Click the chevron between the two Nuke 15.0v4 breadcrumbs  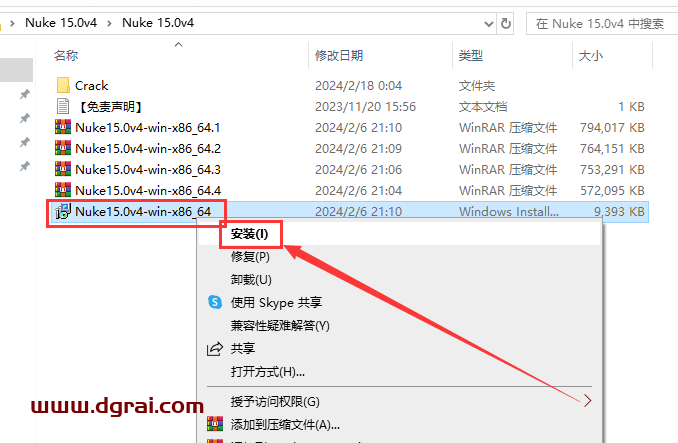[109, 23]
